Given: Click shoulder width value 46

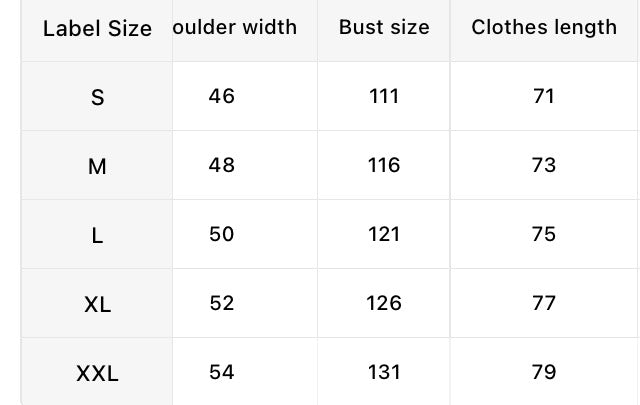Looking at the screenshot, I should point(222,96).
